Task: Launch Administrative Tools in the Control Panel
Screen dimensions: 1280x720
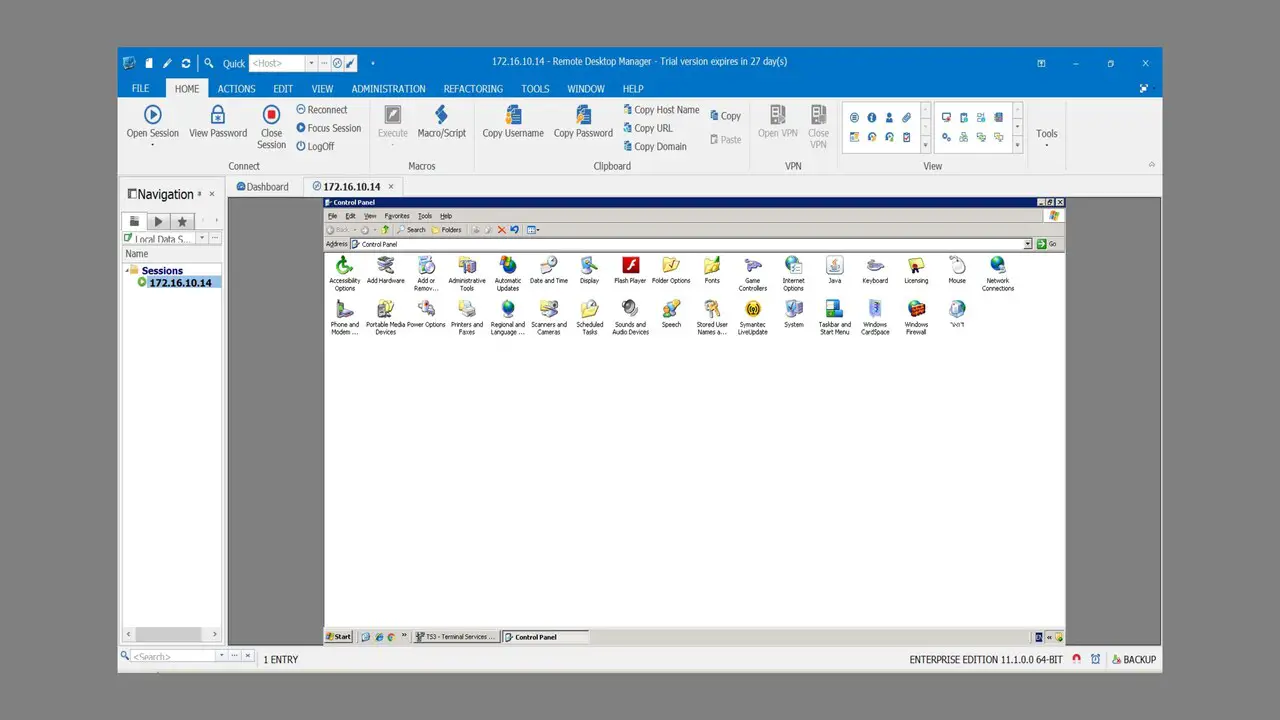Action: tap(467, 273)
